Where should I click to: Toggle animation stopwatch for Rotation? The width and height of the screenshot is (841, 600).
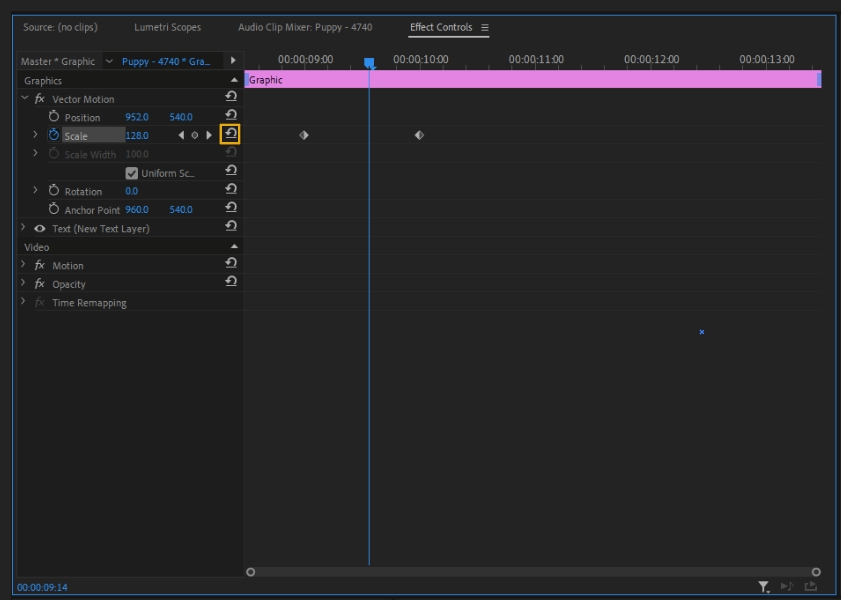tap(54, 191)
